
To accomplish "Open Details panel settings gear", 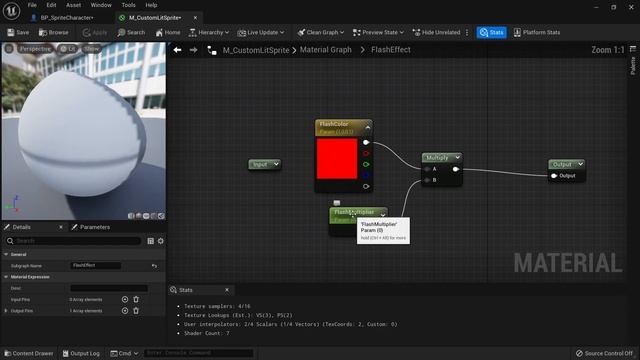I will tap(160, 241).
